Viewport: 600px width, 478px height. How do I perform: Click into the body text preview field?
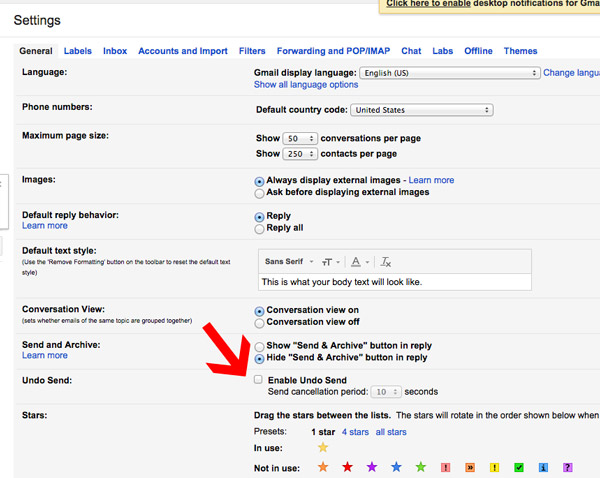[395, 282]
